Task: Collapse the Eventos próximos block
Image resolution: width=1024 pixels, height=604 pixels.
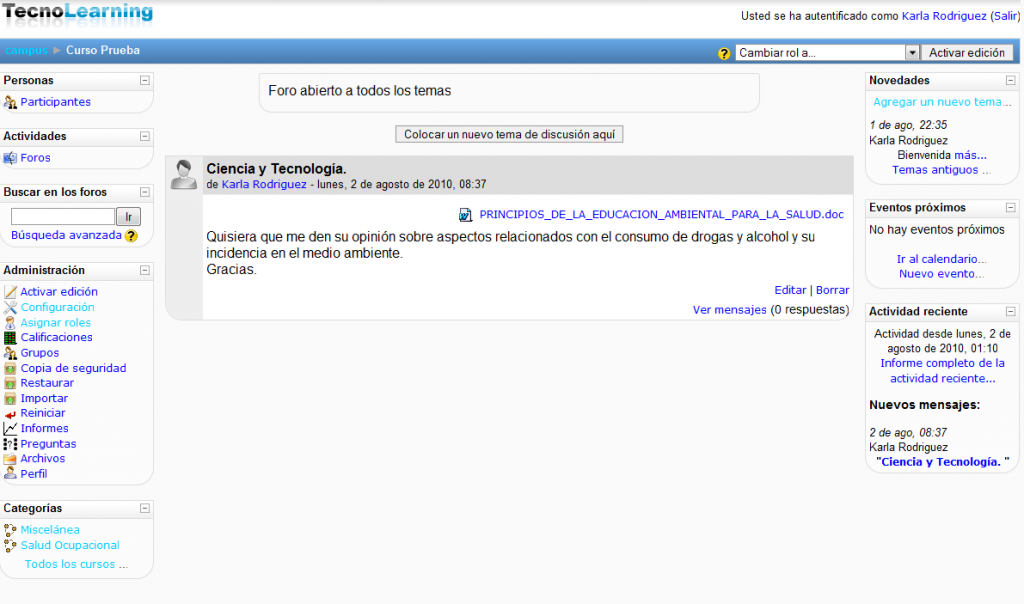Action: coord(1011,208)
